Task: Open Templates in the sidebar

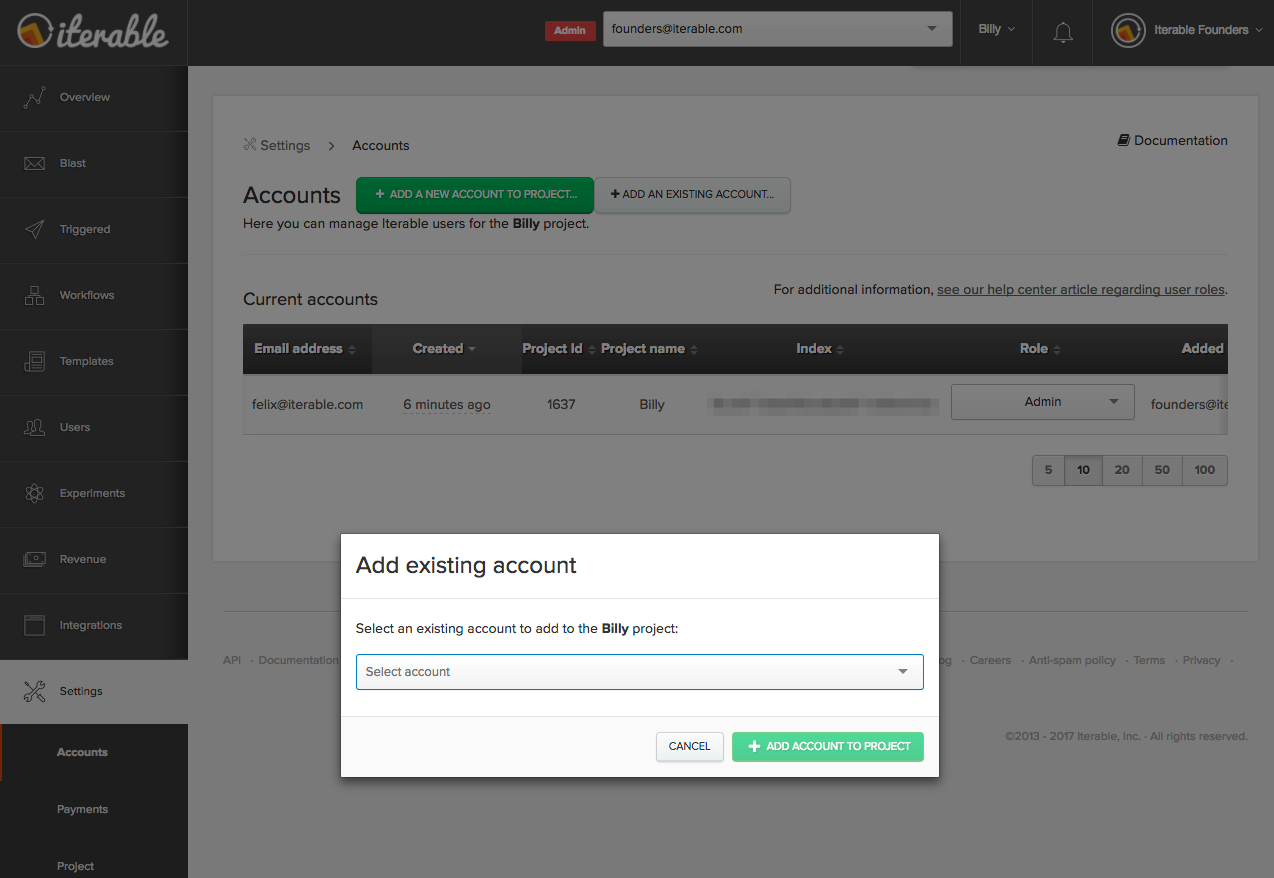Action: [94, 362]
